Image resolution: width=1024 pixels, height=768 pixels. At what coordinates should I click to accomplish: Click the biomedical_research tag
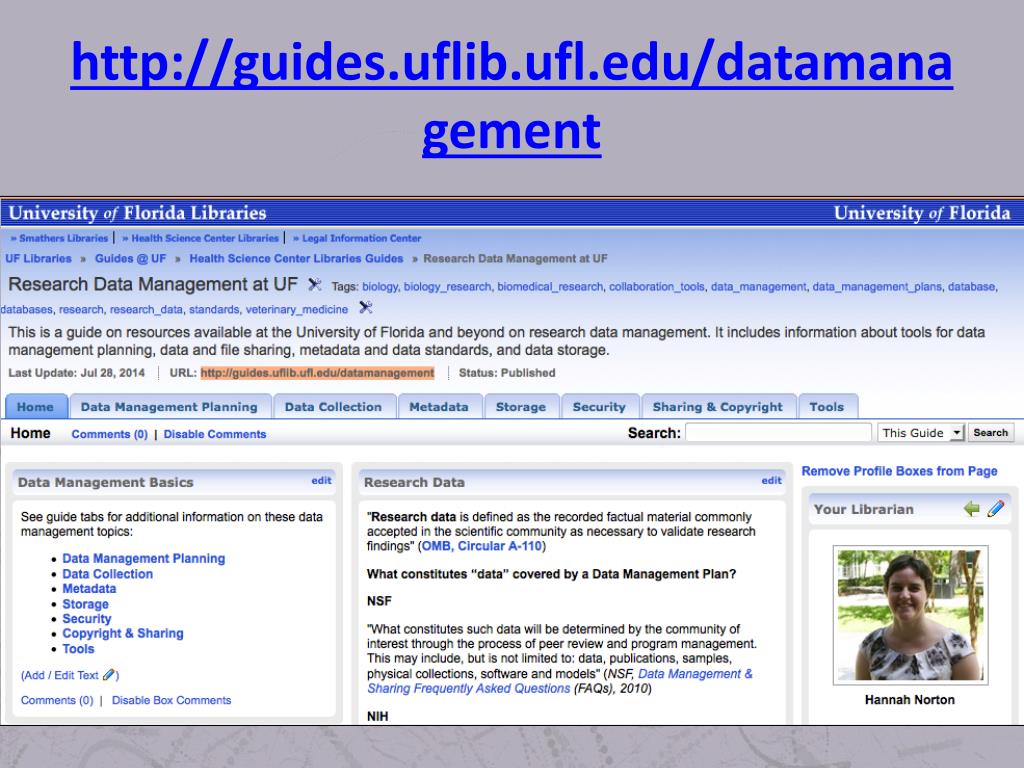pos(550,286)
